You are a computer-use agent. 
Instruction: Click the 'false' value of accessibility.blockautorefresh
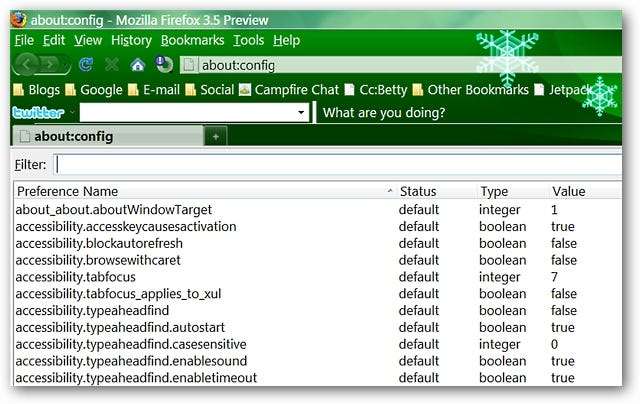564,243
